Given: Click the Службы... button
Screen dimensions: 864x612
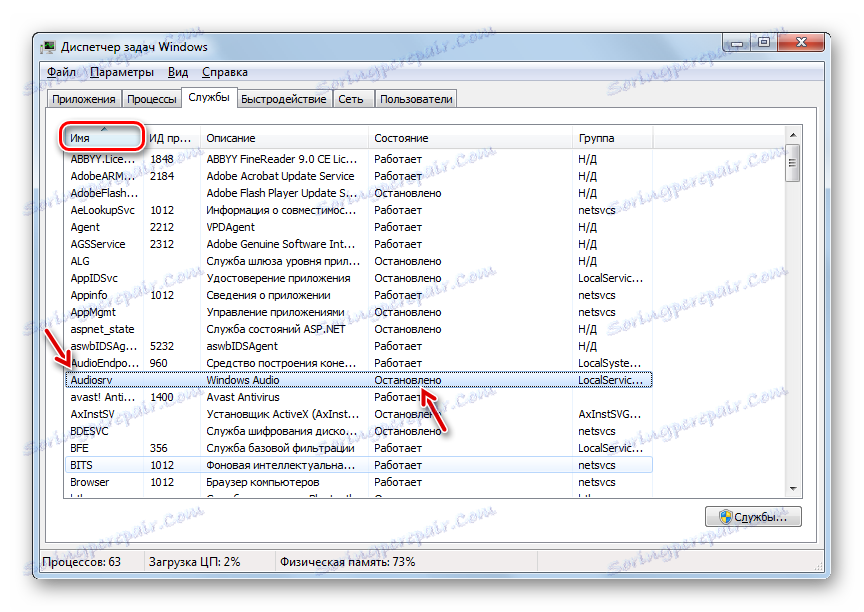Looking at the screenshot, I should tap(753, 517).
